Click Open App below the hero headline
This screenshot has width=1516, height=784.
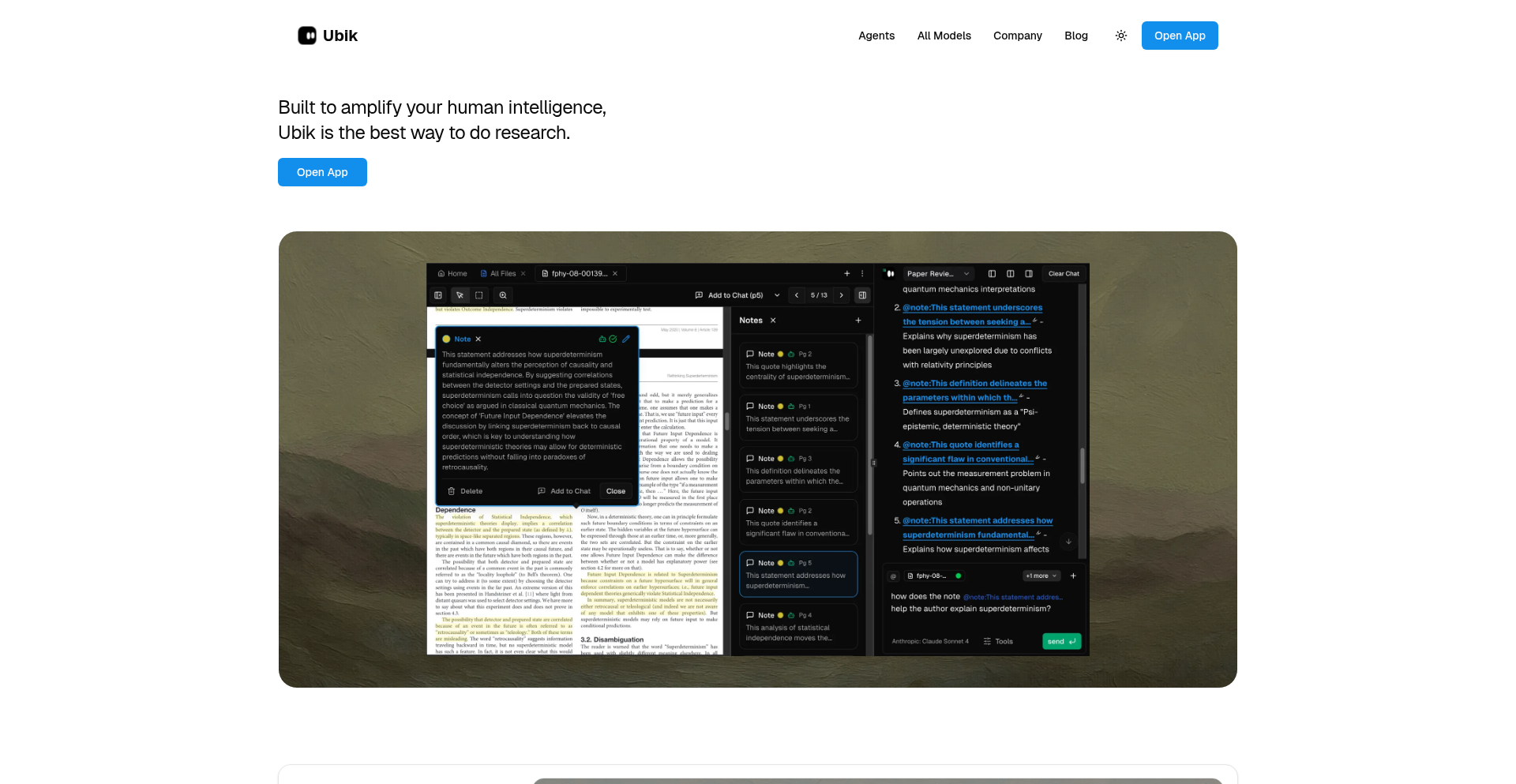(x=322, y=172)
